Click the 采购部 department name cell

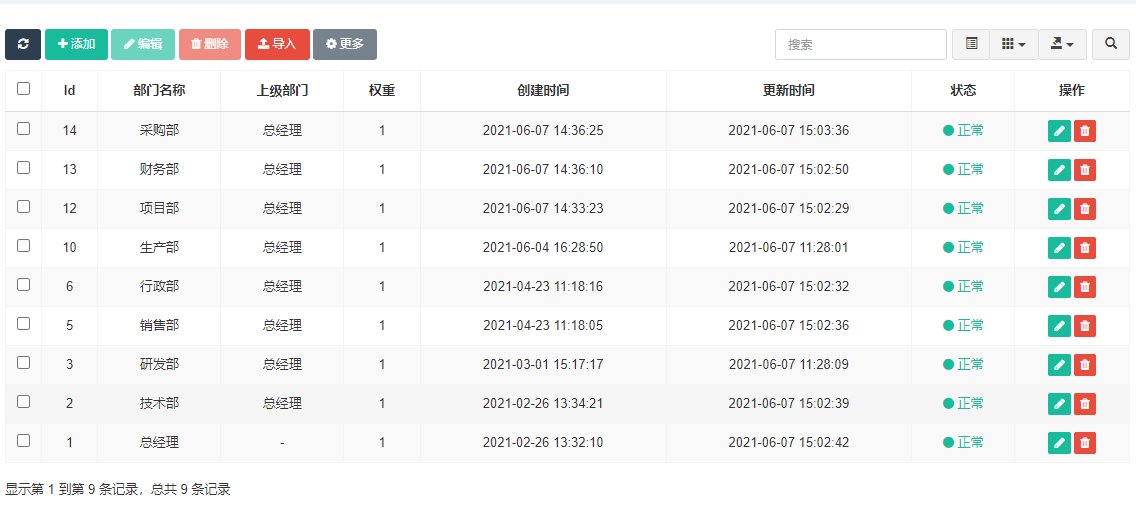(159, 130)
